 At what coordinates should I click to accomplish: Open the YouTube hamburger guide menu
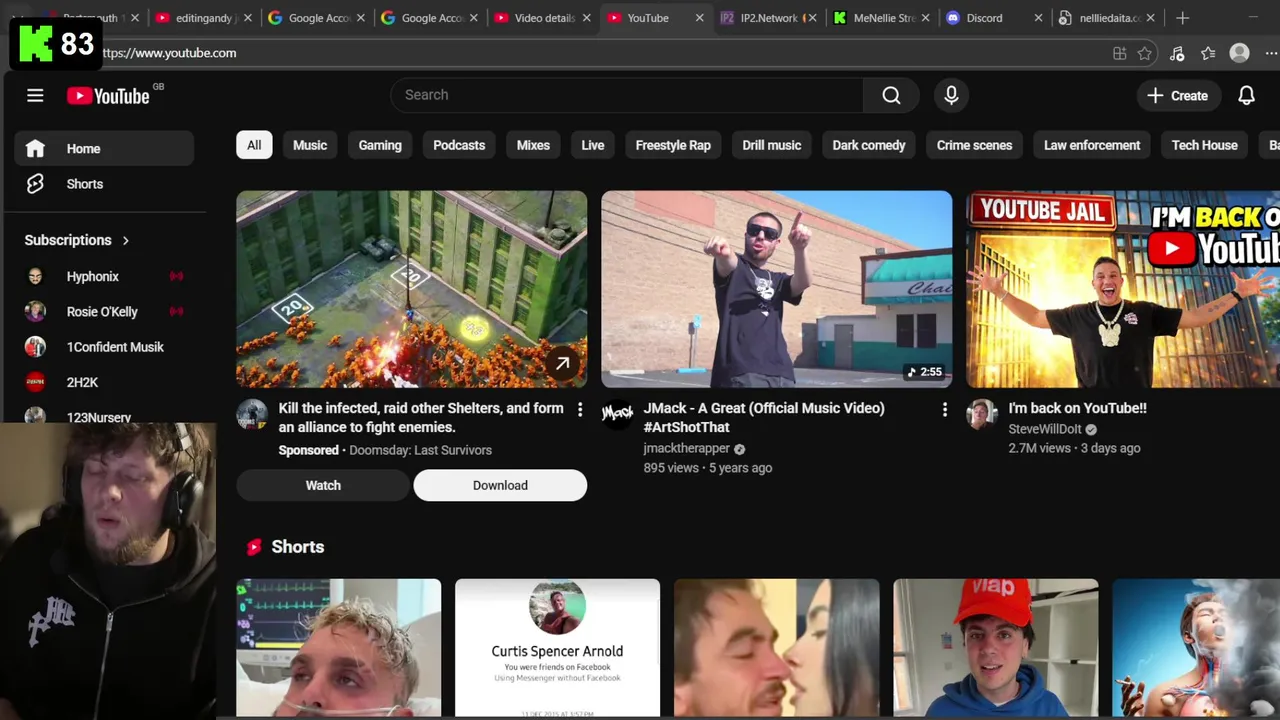tap(35, 96)
